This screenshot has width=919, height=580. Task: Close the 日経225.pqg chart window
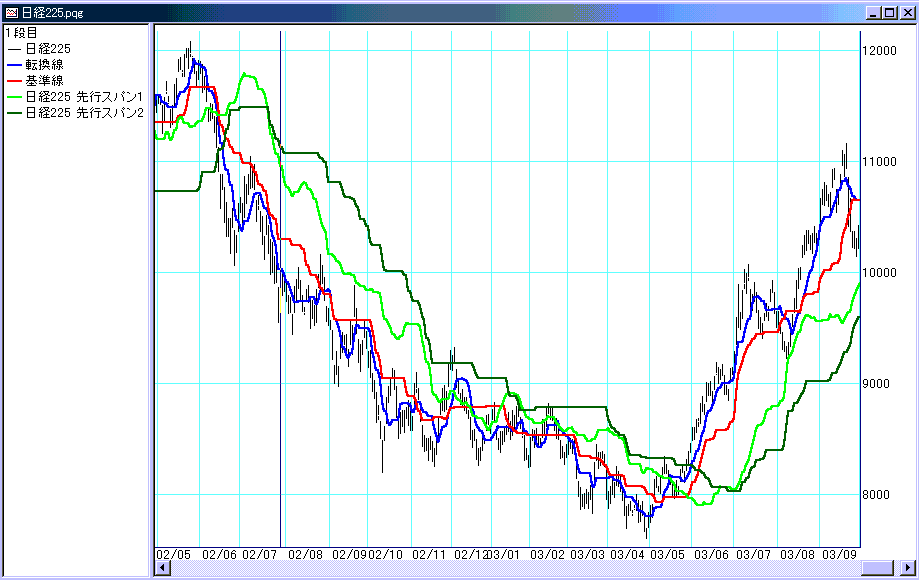coord(906,12)
